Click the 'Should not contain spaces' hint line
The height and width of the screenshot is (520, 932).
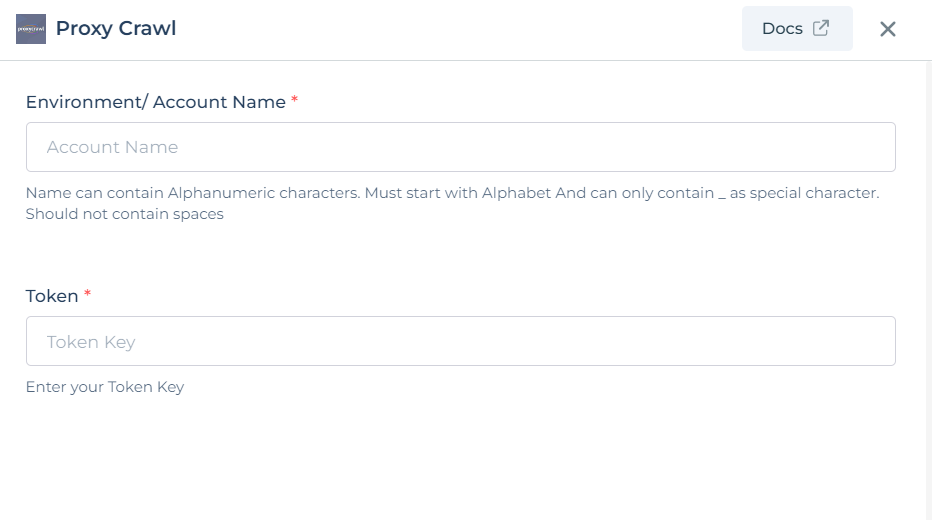click(x=124, y=214)
